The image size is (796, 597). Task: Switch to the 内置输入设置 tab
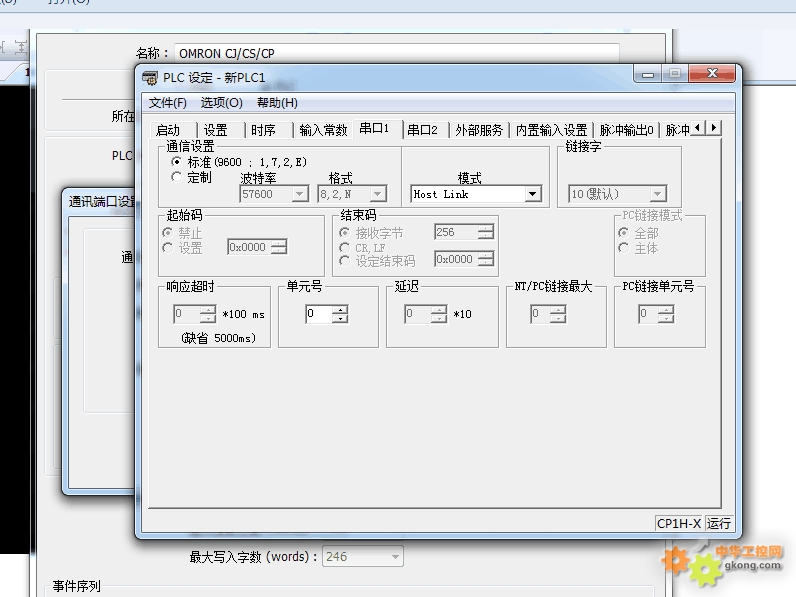(552, 130)
